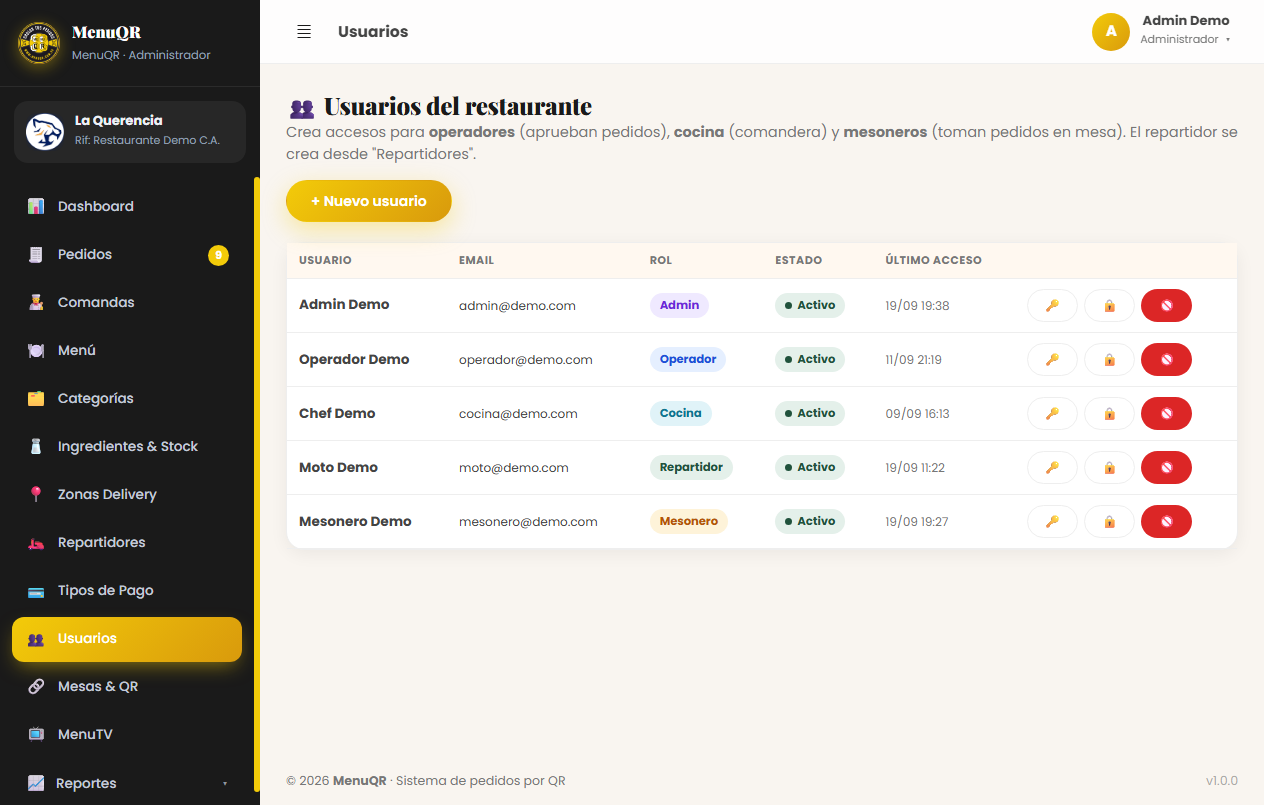The width and height of the screenshot is (1264, 805).
Task: Click the Operador role badge
Action: (688, 359)
